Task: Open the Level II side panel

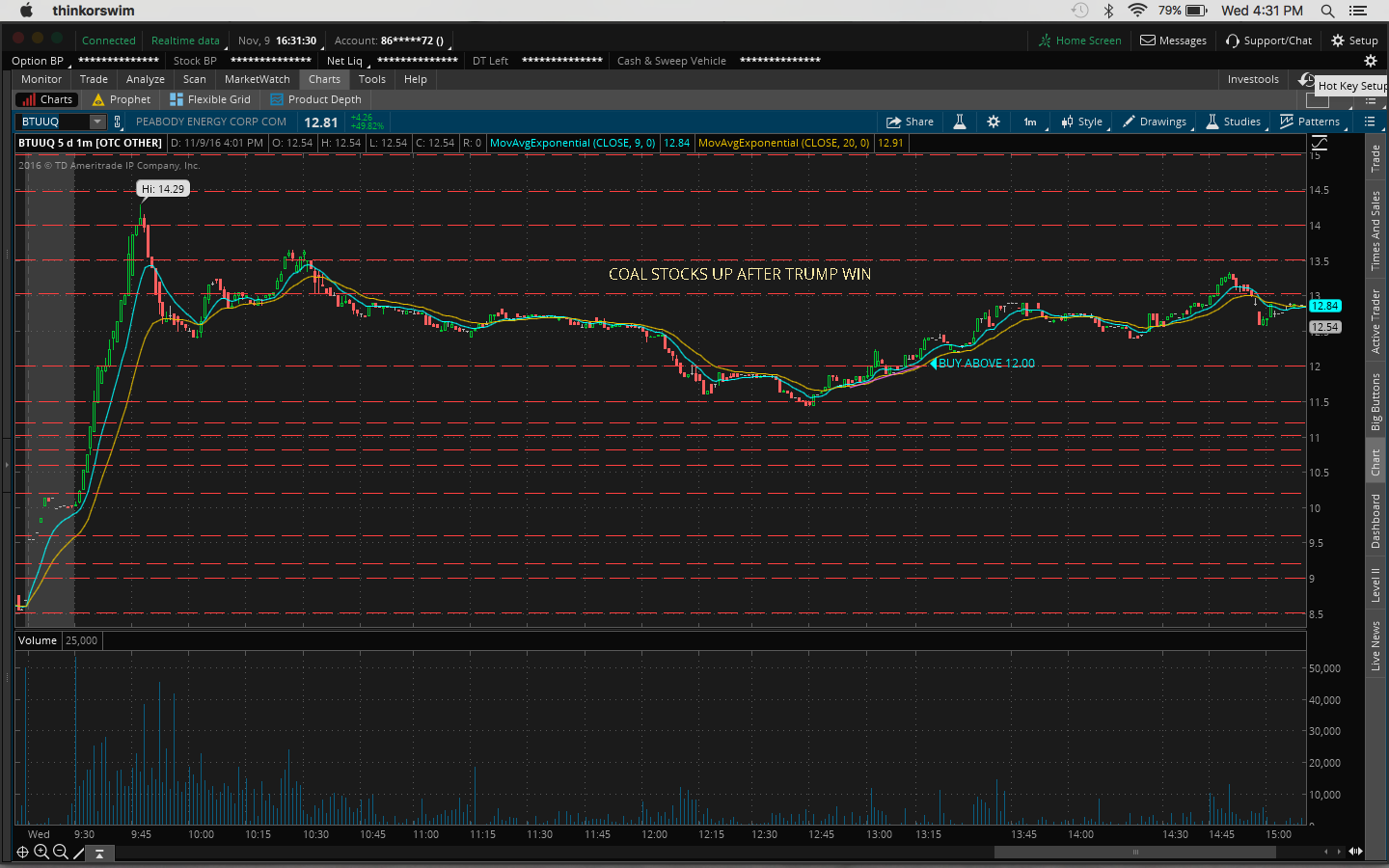Action: pos(1375,585)
